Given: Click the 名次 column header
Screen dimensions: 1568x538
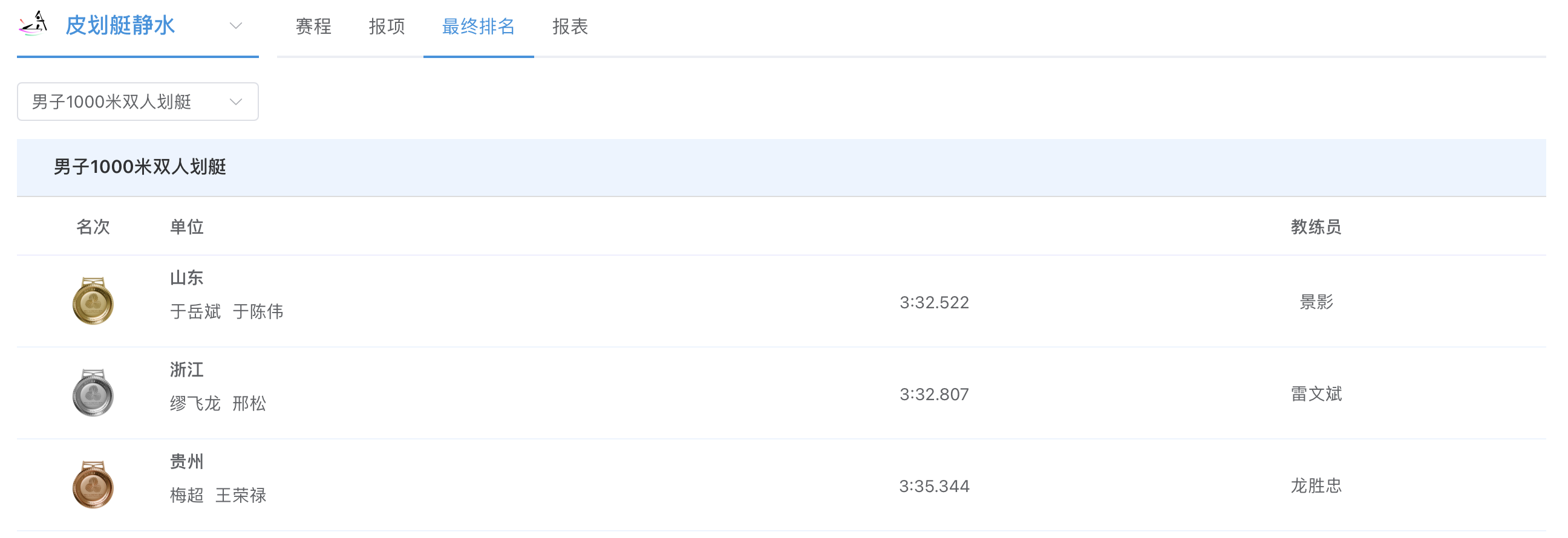Looking at the screenshot, I should 93,227.
